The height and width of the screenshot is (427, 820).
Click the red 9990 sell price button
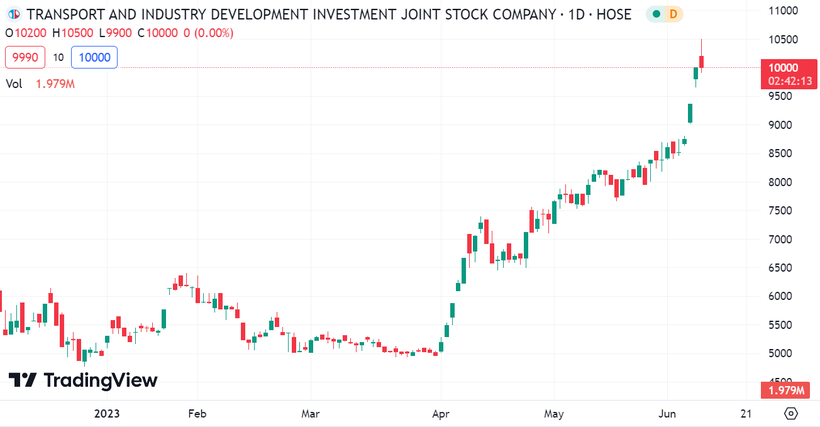(x=25, y=58)
